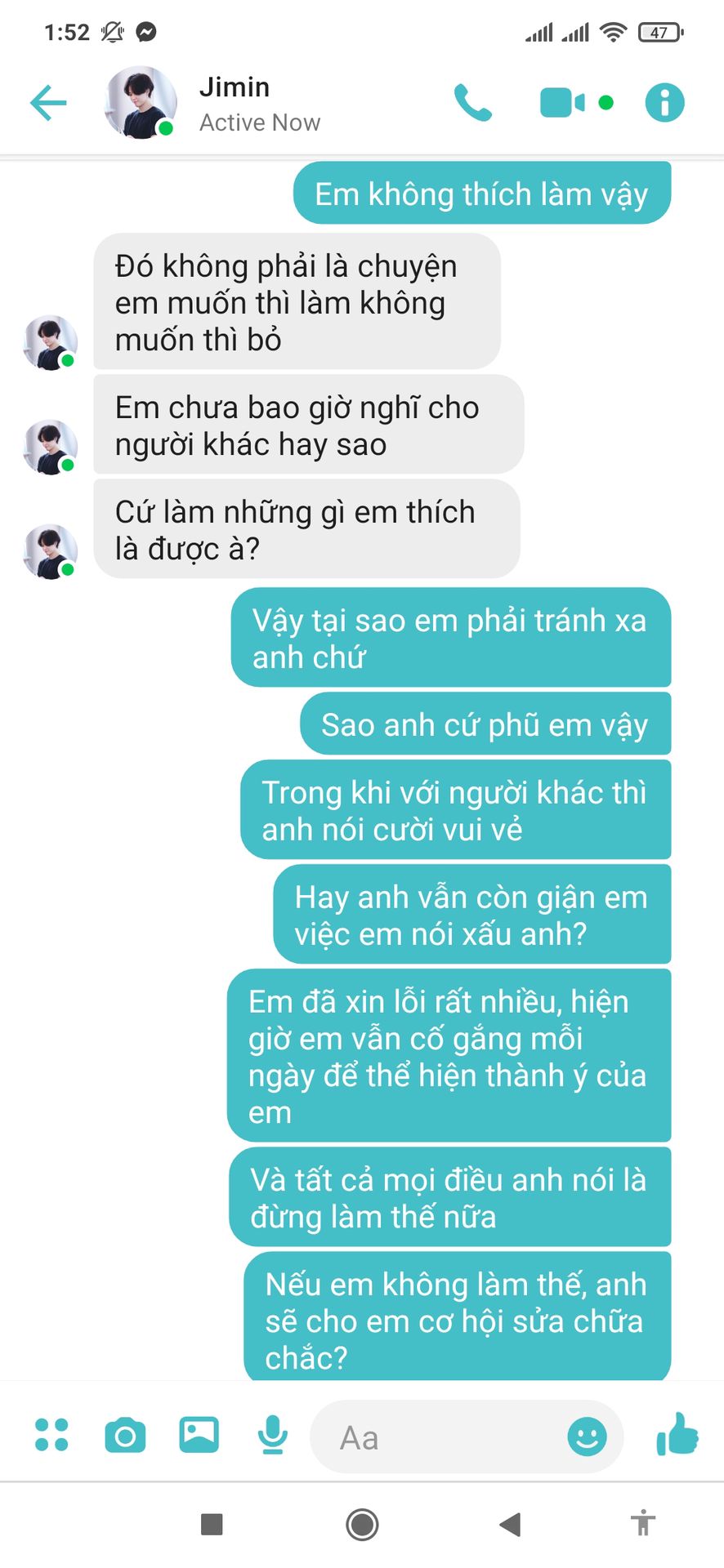
Task: Send a thumbs-up like
Action: [x=677, y=1435]
